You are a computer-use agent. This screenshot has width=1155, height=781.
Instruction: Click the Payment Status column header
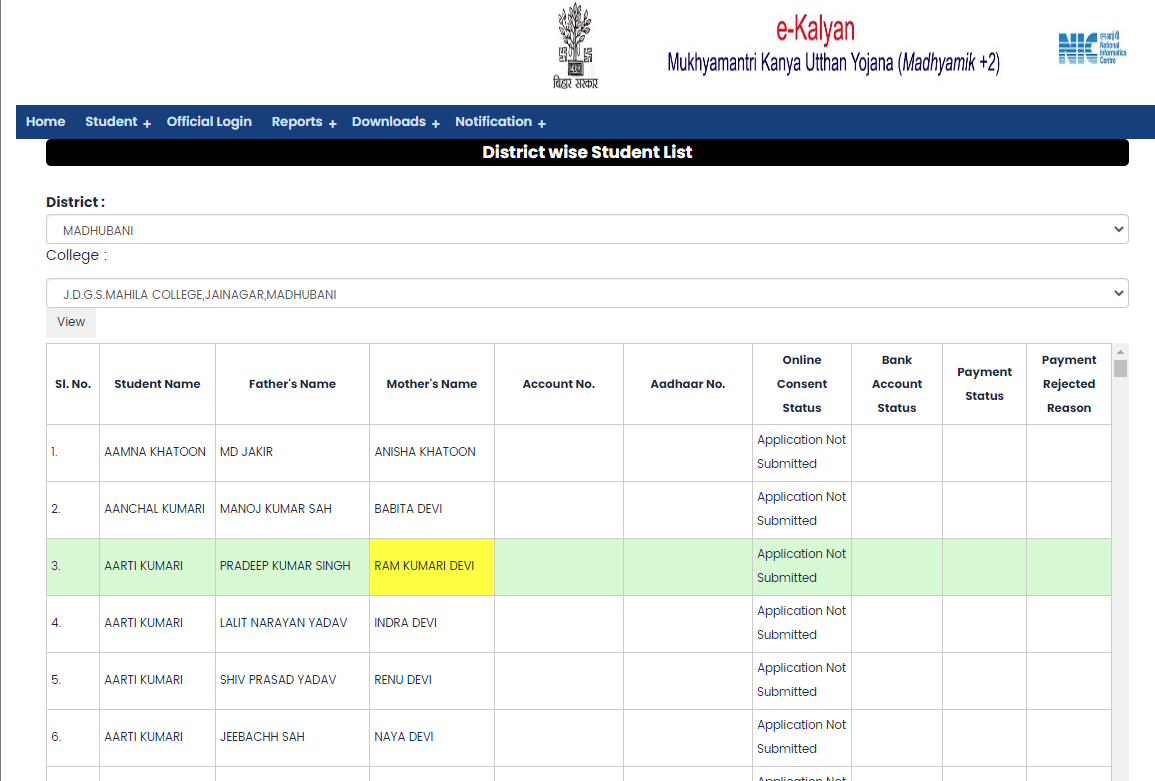coord(984,384)
